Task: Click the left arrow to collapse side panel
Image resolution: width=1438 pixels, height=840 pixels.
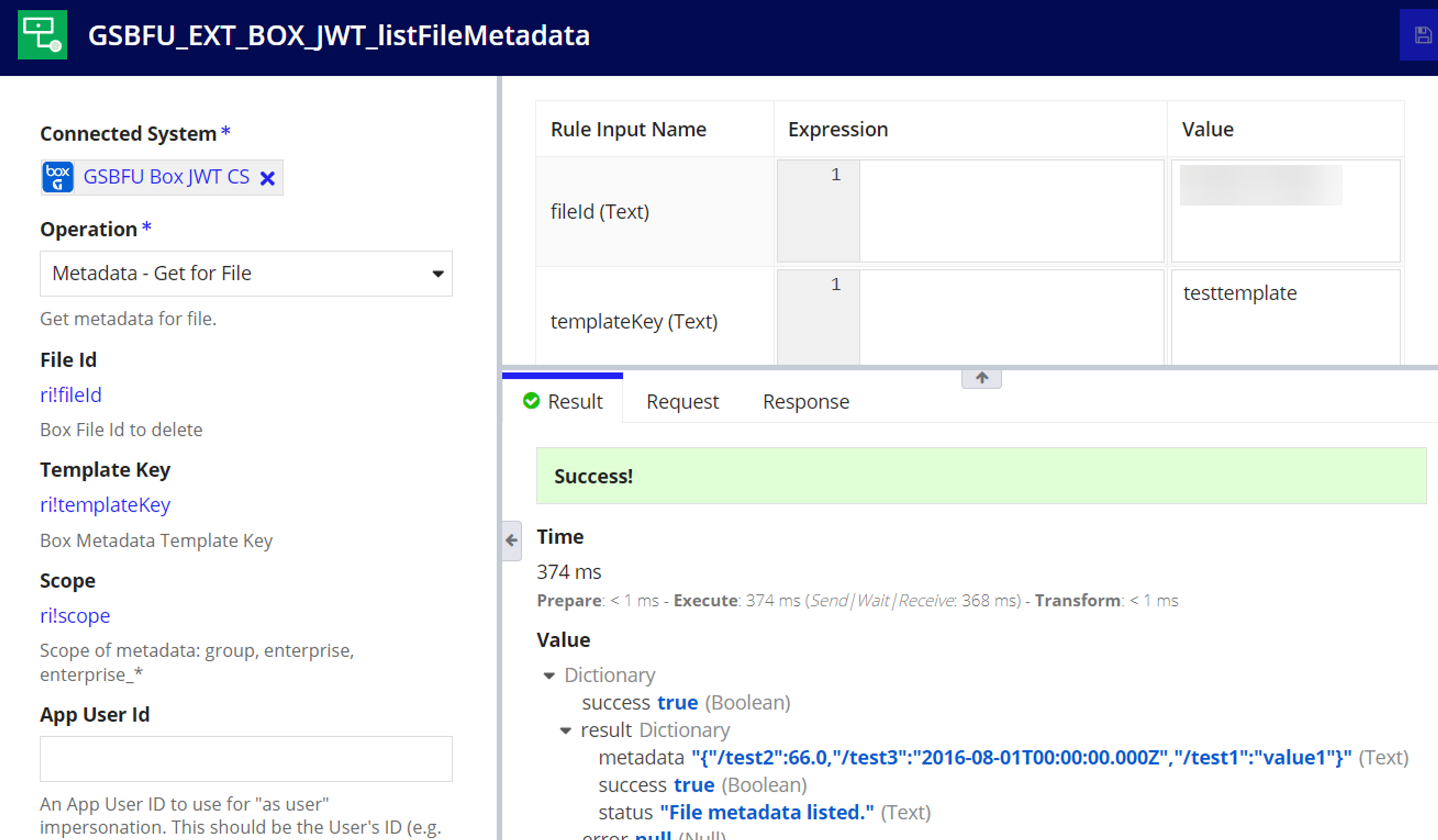Action: coord(512,540)
